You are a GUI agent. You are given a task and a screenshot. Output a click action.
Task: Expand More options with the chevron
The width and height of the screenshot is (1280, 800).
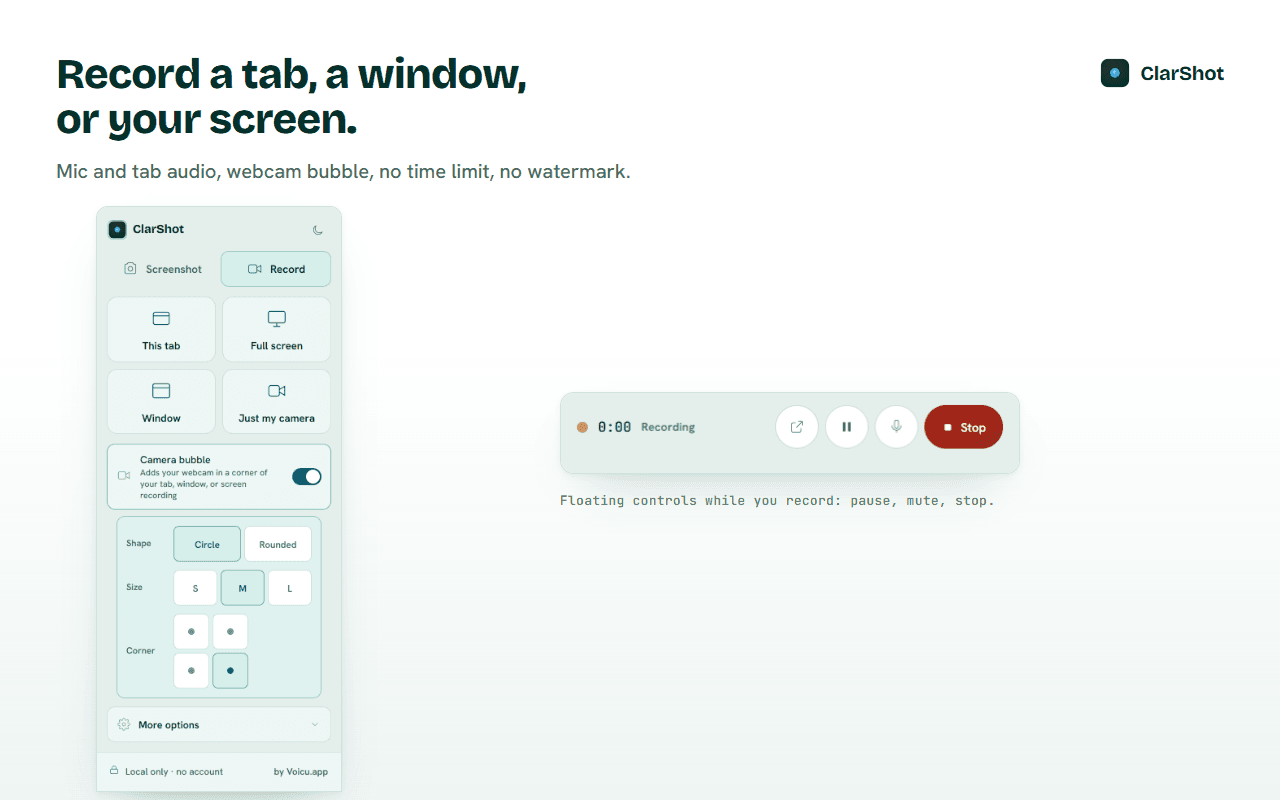(315, 725)
